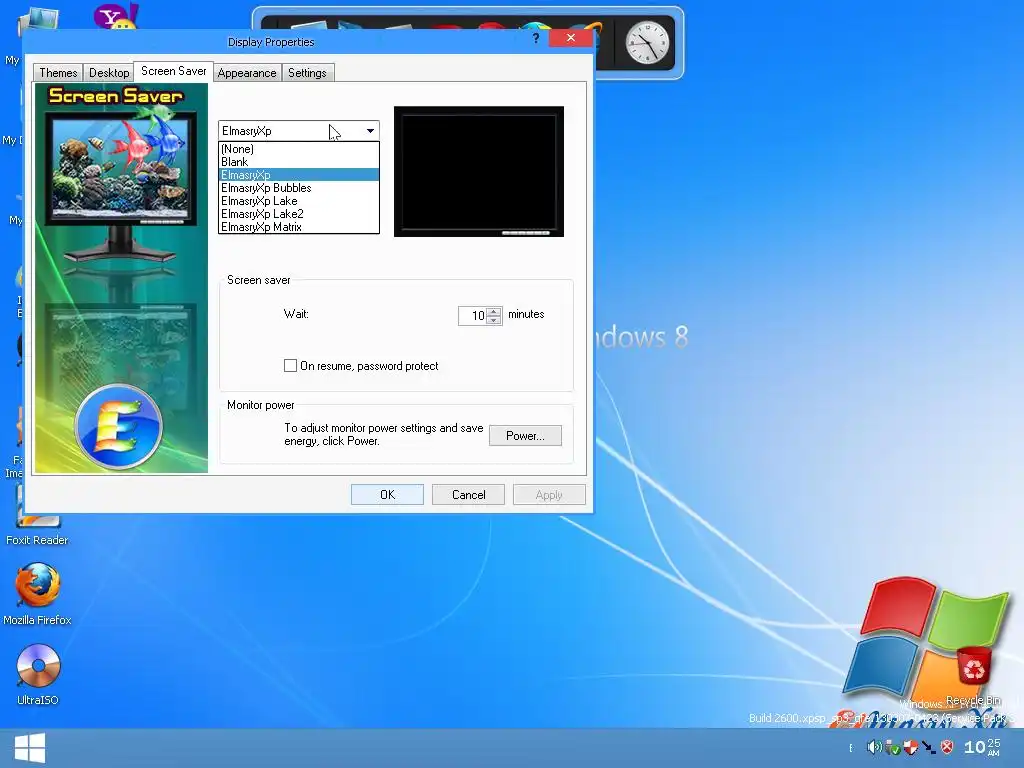This screenshot has width=1024, height=768.
Task: Open the Recycle Bin on desktop
Action: pyautogui.click(x=973, y=675)
